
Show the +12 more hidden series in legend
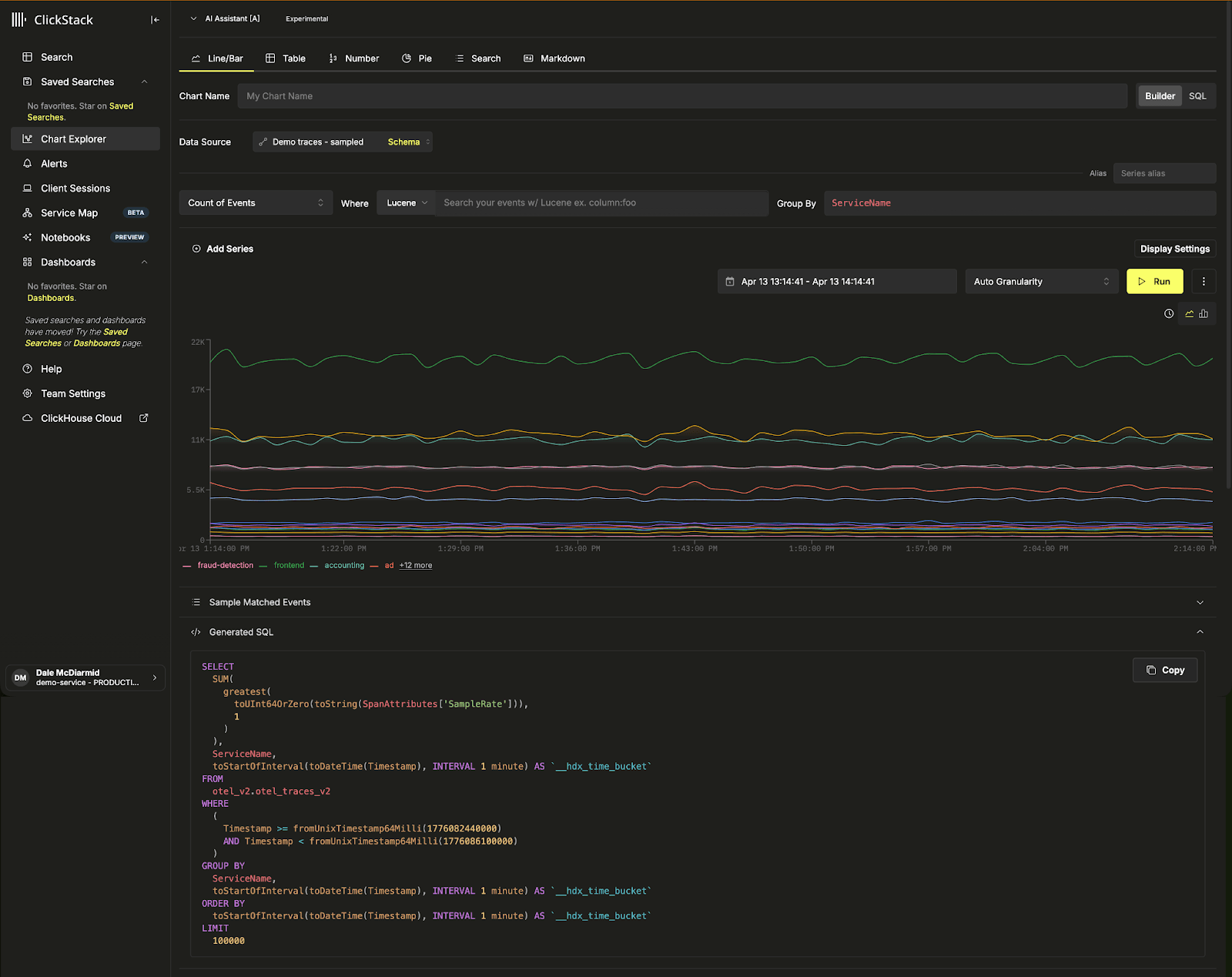[x=415, y=565]
